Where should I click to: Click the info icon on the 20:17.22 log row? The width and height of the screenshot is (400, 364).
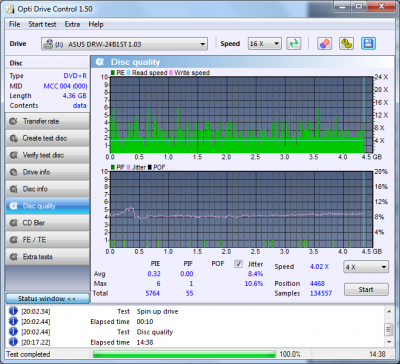(x=13, y=342)
